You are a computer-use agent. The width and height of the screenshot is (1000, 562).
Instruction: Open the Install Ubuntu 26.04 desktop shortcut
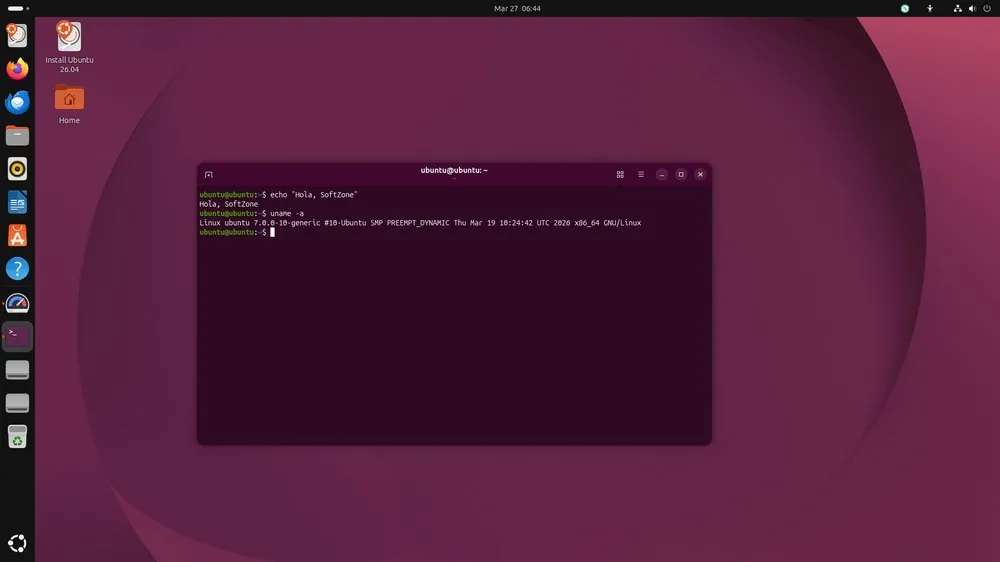pos(69,47)
